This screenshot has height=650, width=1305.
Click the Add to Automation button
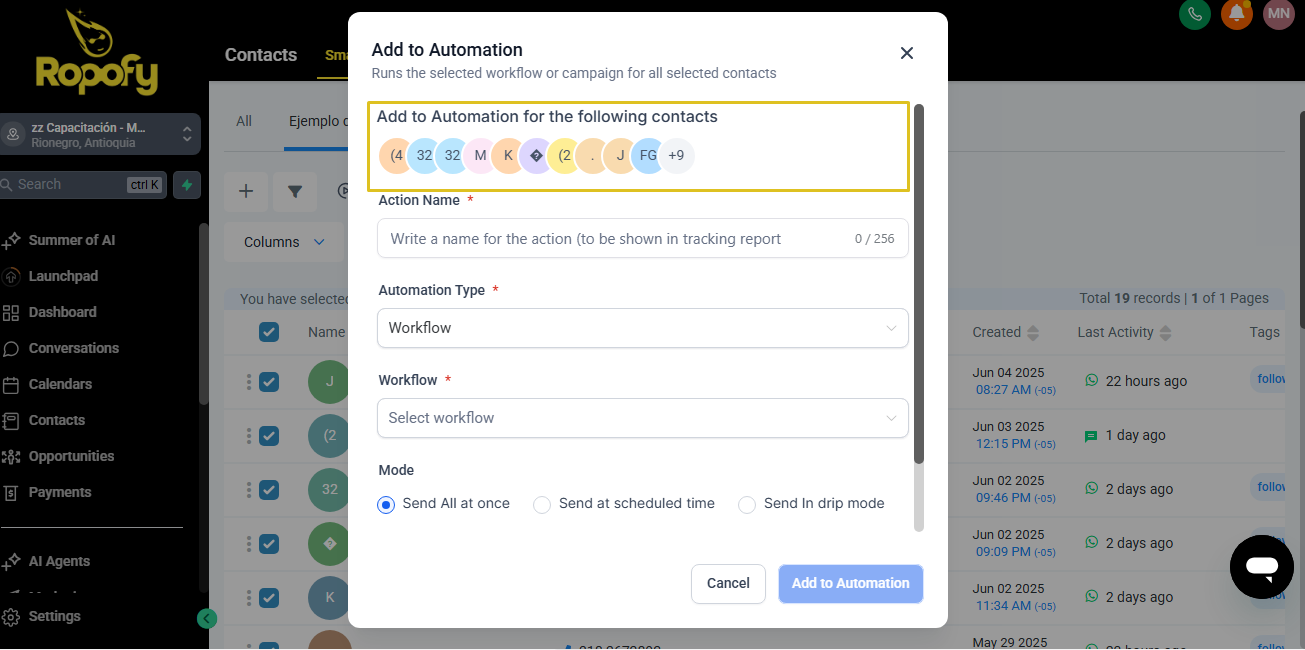851,584
